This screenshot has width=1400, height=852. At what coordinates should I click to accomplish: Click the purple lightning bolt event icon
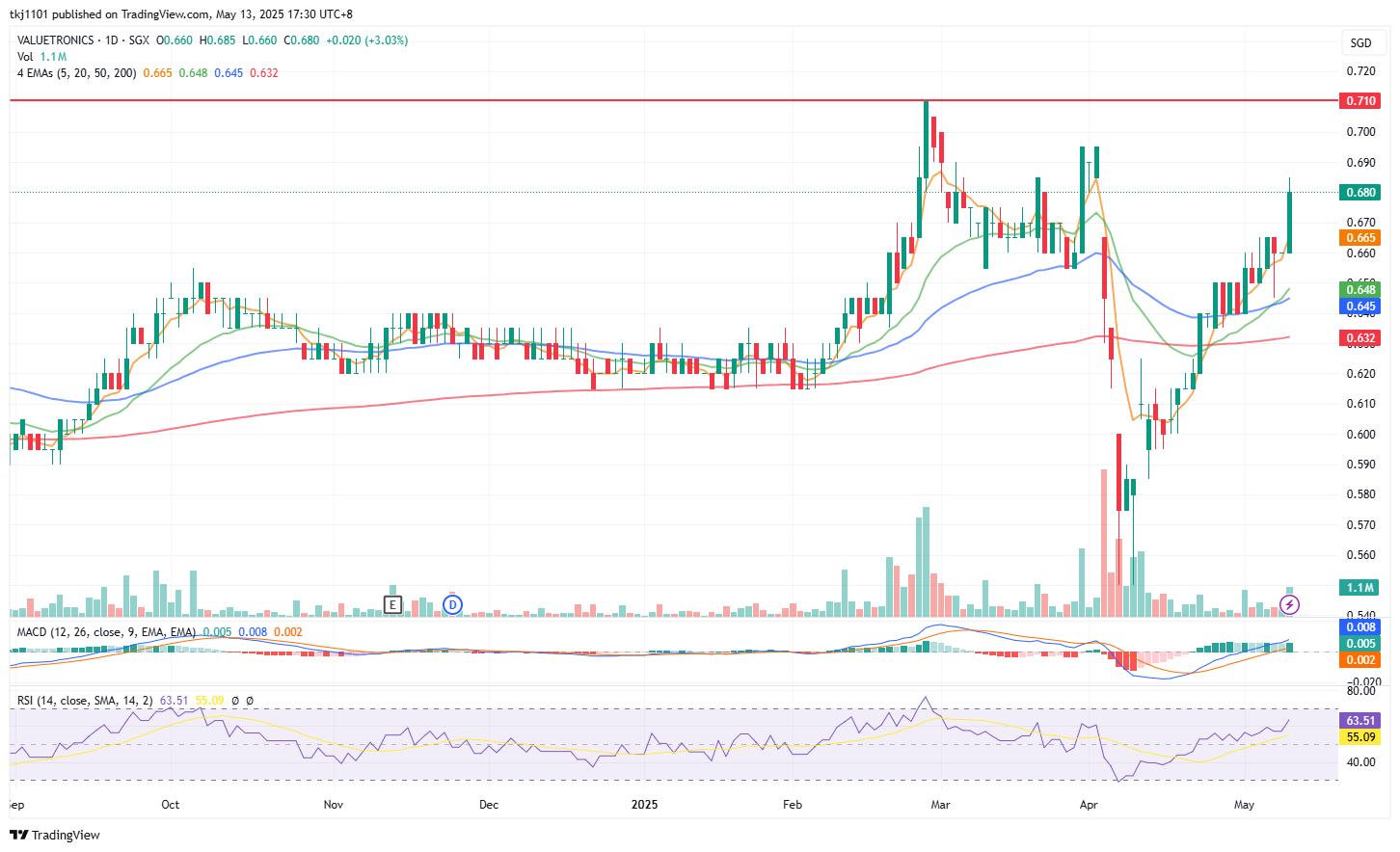coord(1289,605)
